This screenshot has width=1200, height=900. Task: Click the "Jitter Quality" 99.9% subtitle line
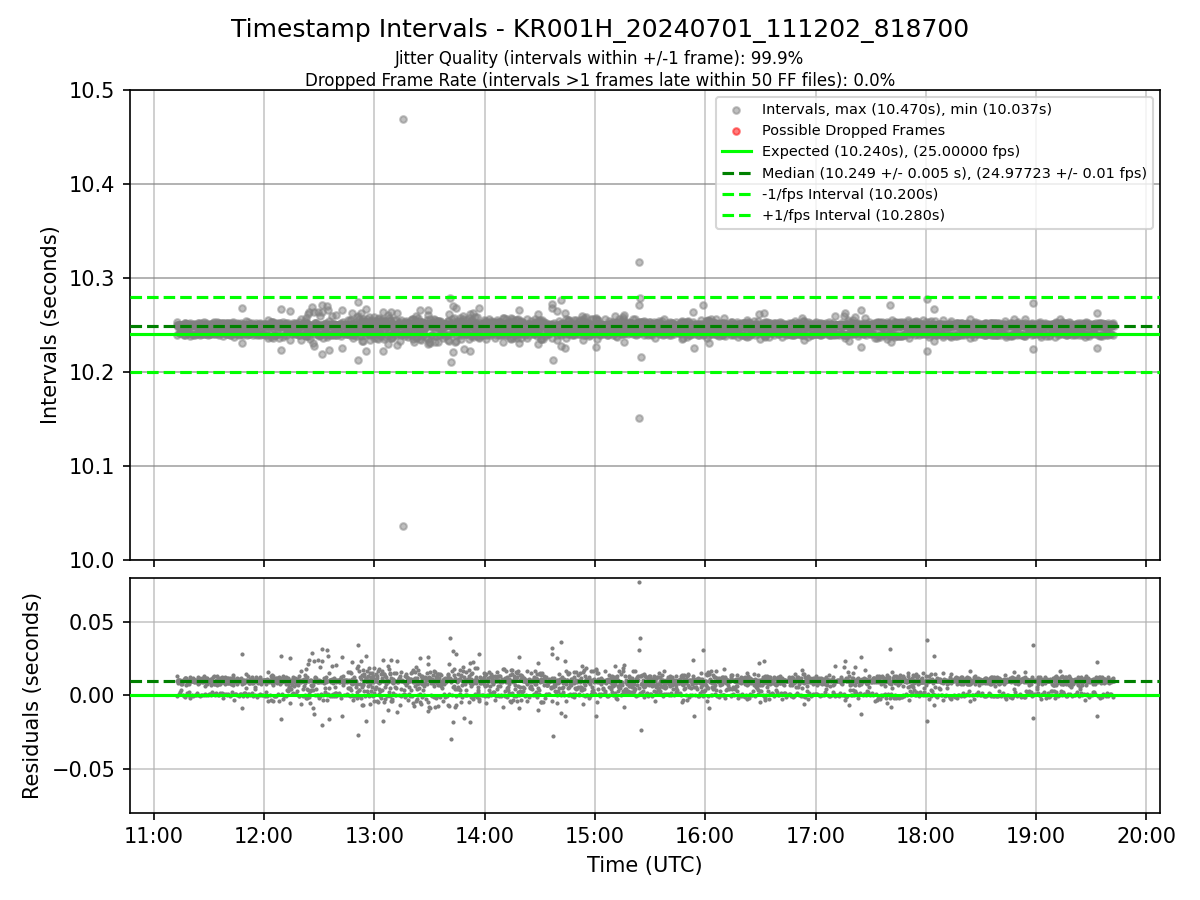(599, 59)
